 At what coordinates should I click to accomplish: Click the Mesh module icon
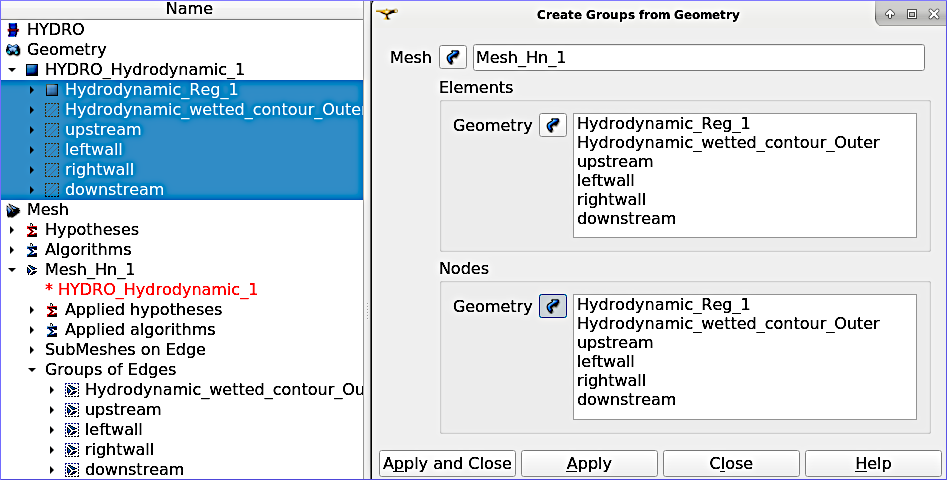click(13, 210)
